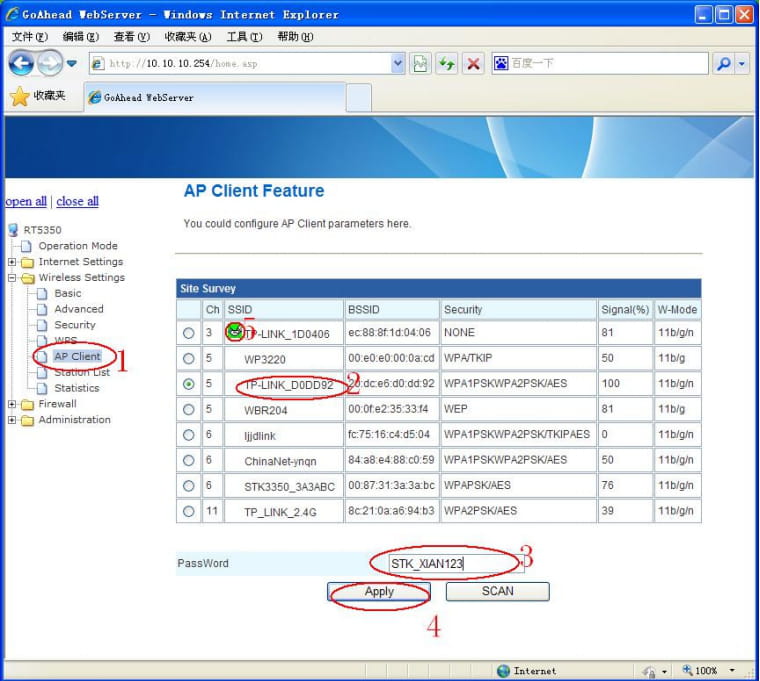This screenshot has width=760, height=681.
Task: Open the Advanced wireless page
Action: point(79,309)
